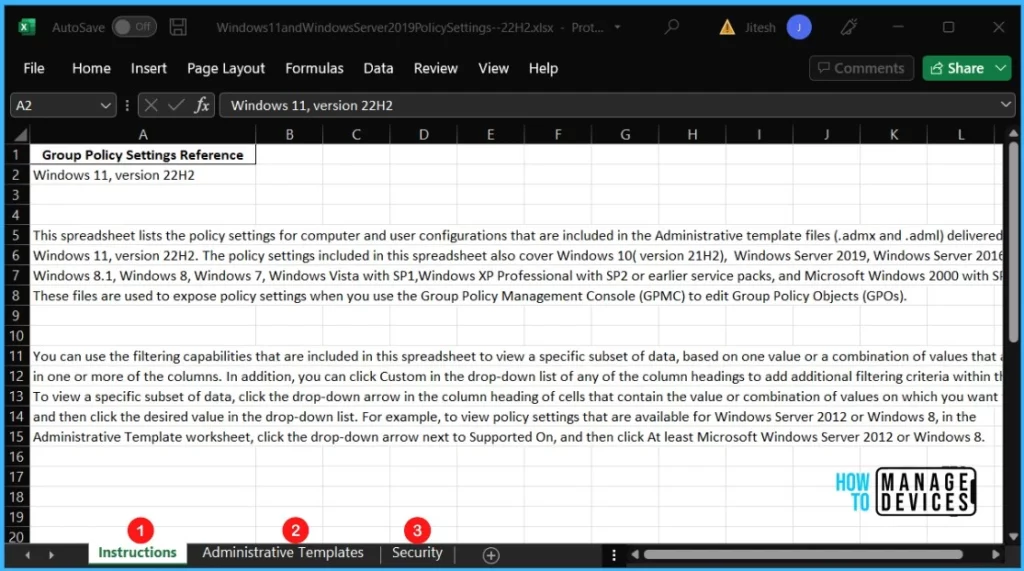
Task: Open the Review tab
Action: pos(436,69)
